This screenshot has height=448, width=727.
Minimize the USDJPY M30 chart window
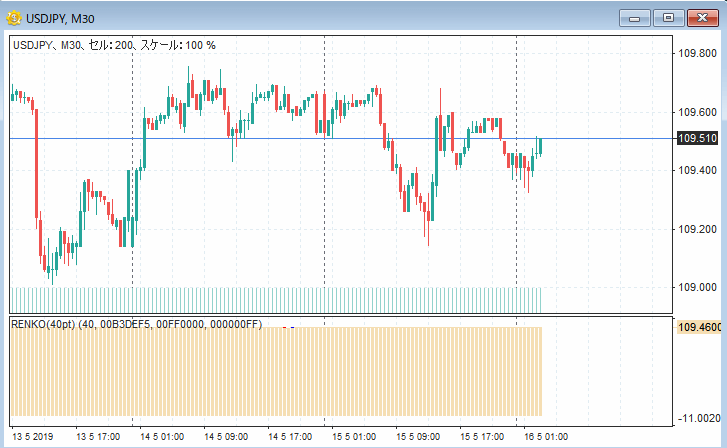pos(634,17)
